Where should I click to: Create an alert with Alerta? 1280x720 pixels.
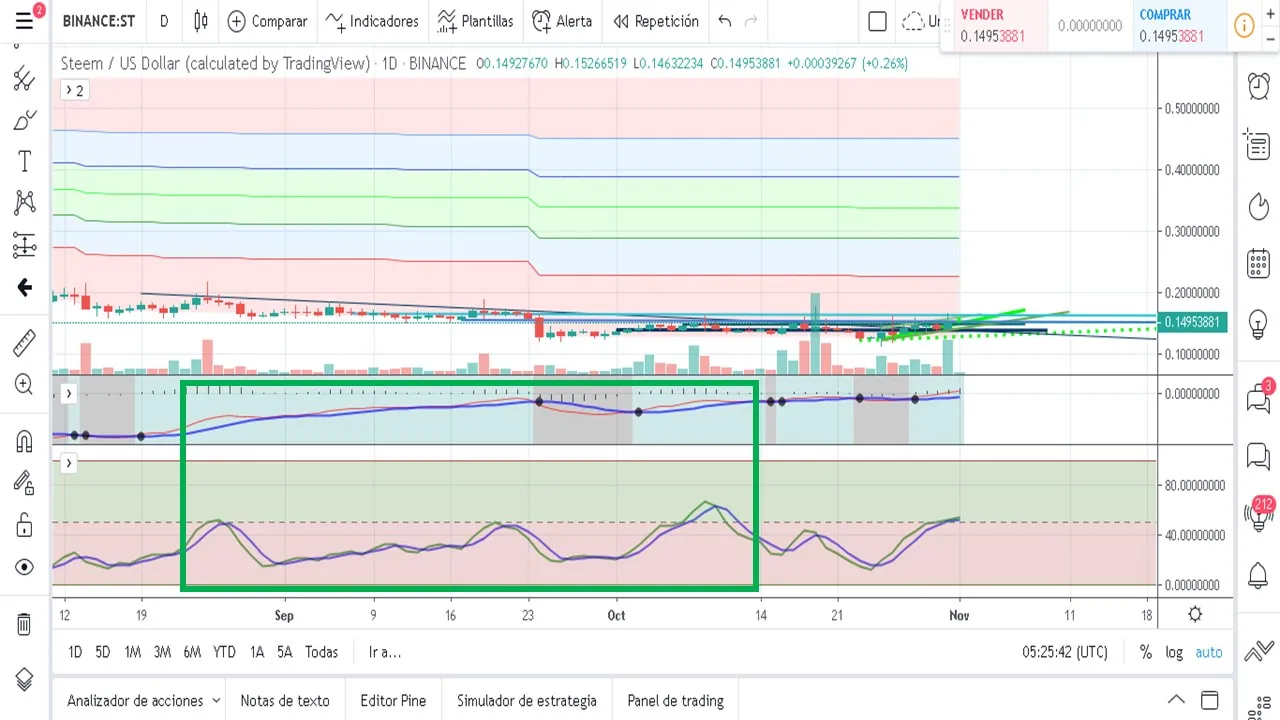(562, 21)
